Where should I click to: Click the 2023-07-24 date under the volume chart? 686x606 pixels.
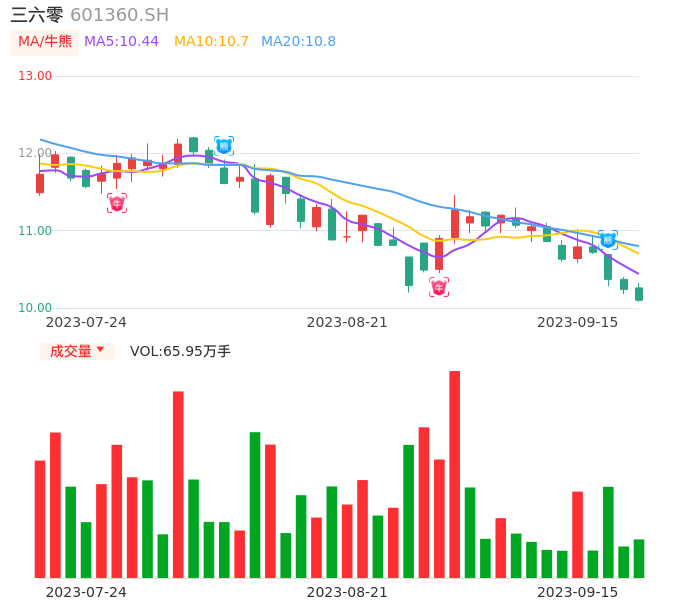86,592
